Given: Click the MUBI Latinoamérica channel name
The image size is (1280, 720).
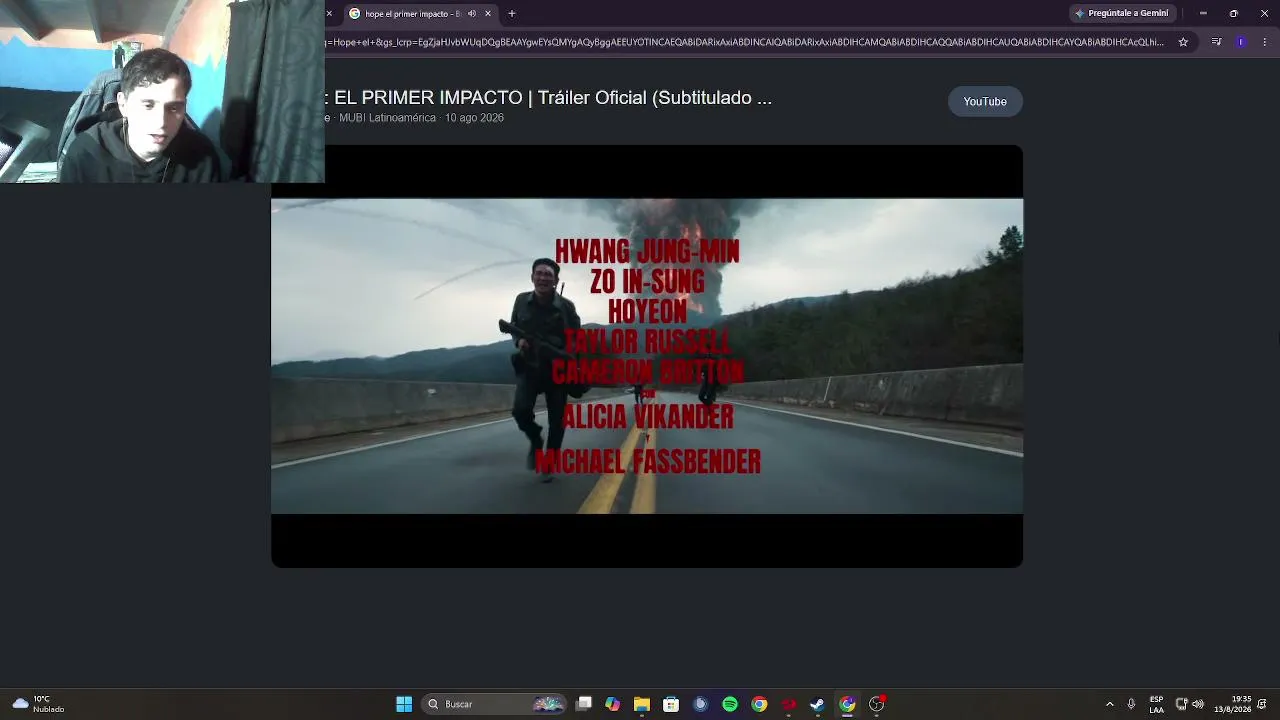Looking at the screenshot, I should [x=387, y=118].
